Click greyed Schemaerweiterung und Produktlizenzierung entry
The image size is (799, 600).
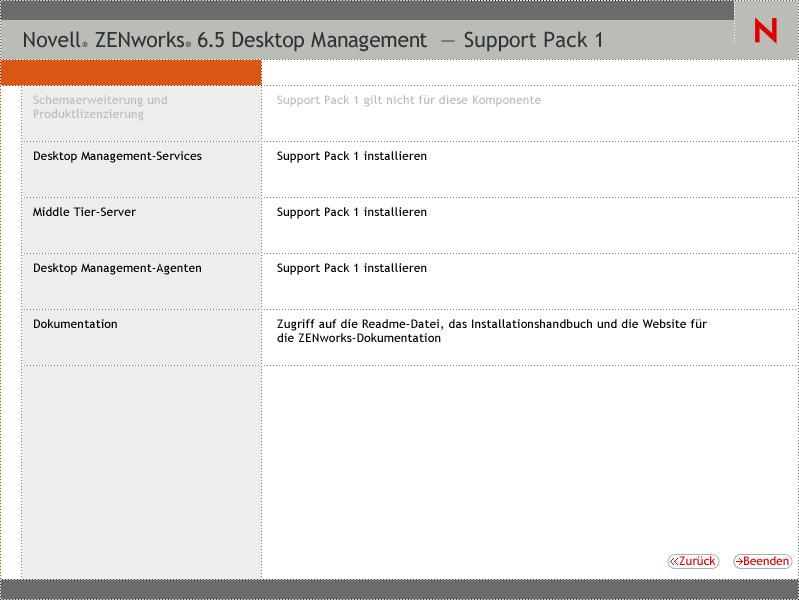[100, 107]
